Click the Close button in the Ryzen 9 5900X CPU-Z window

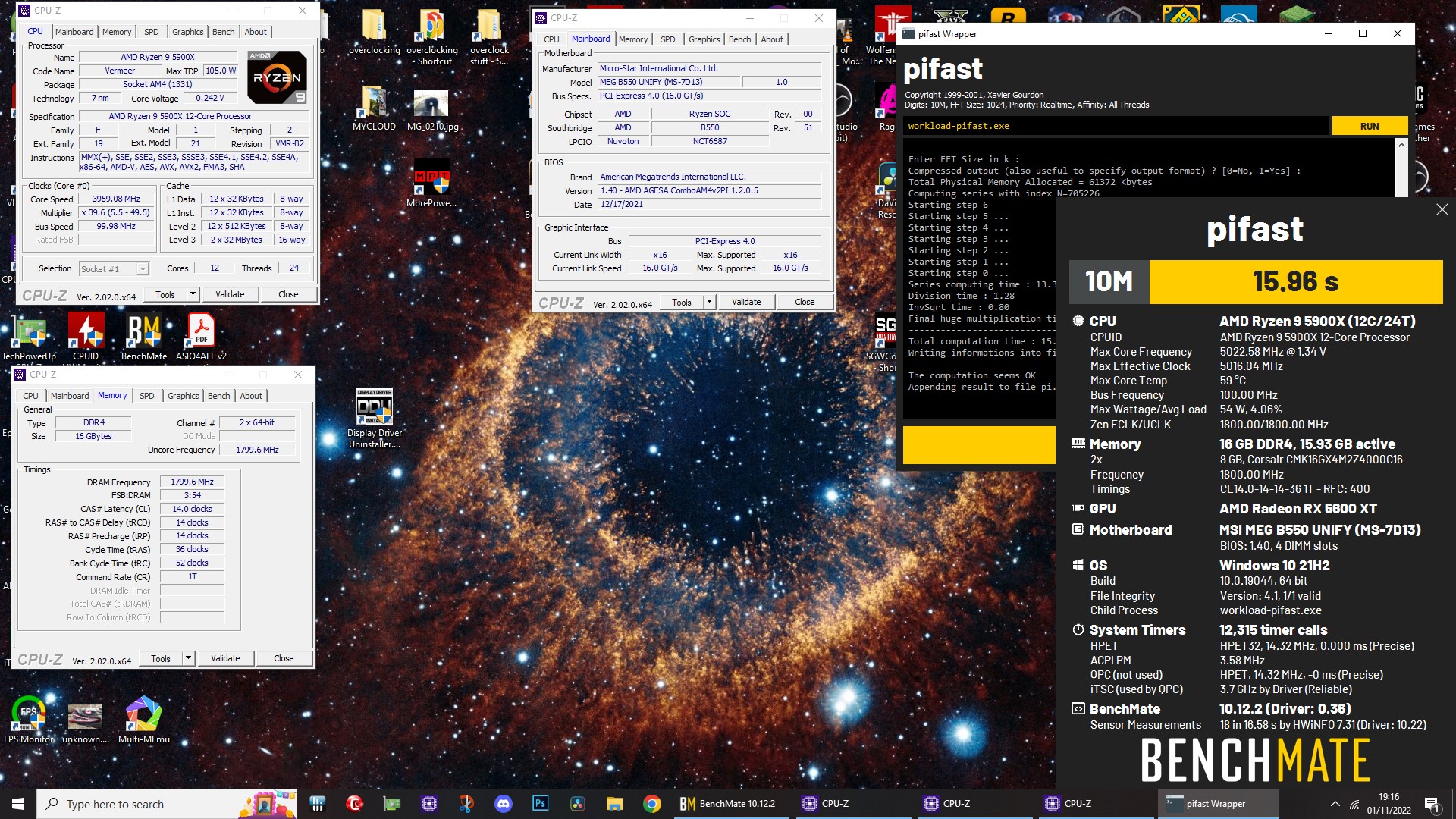point(288,294)
